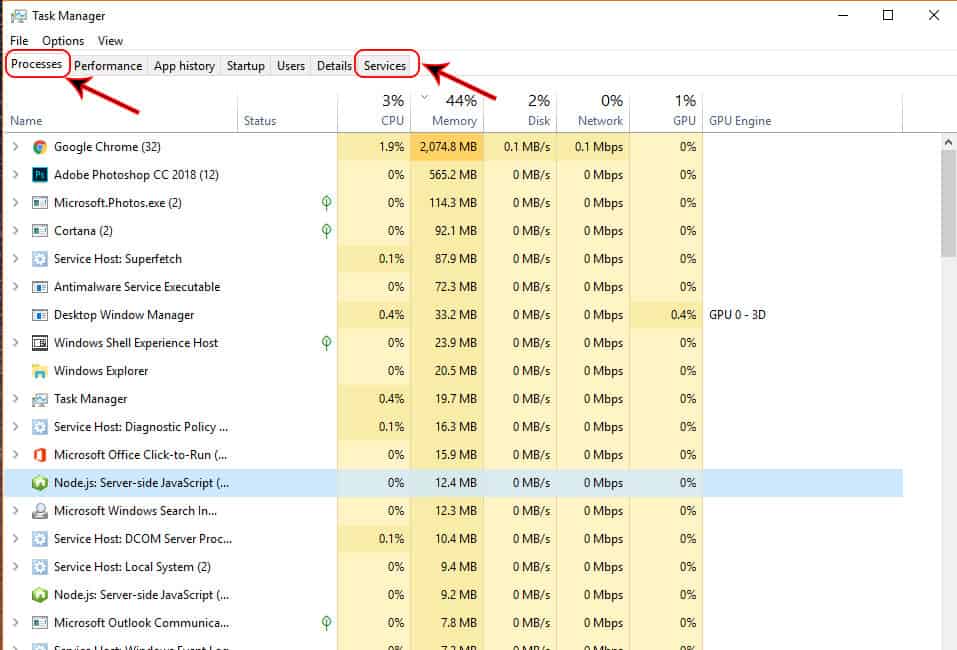Expand the Adobe Photoshop CC 2018 group
The image size is (957, 650).
pos(16,175)
